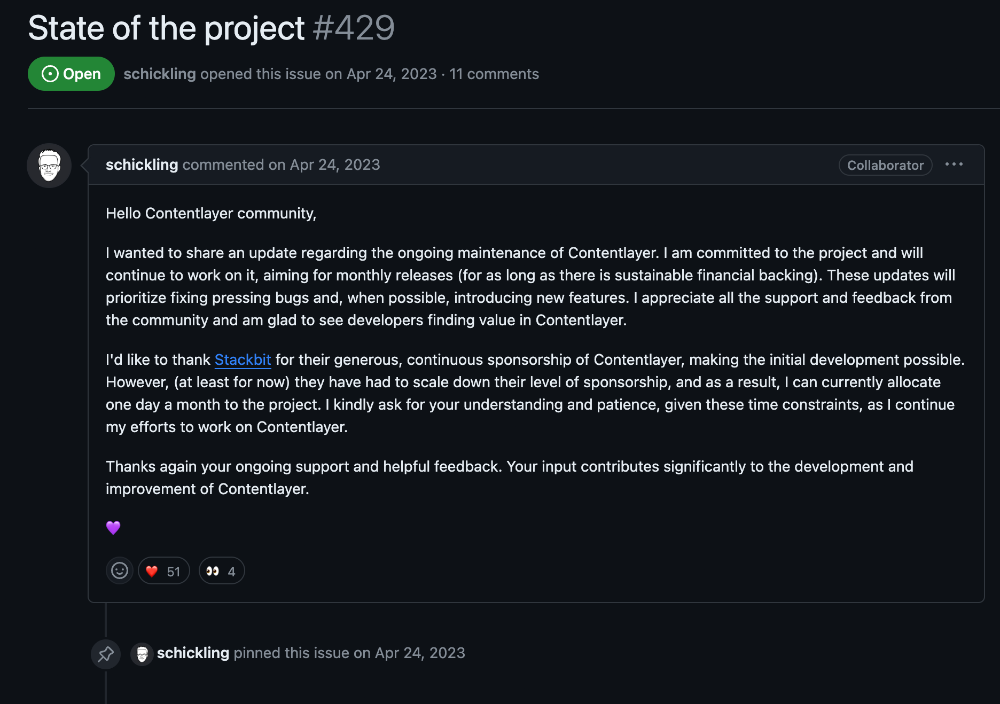Toggle the heart reaction showing 51

(164, 571)
